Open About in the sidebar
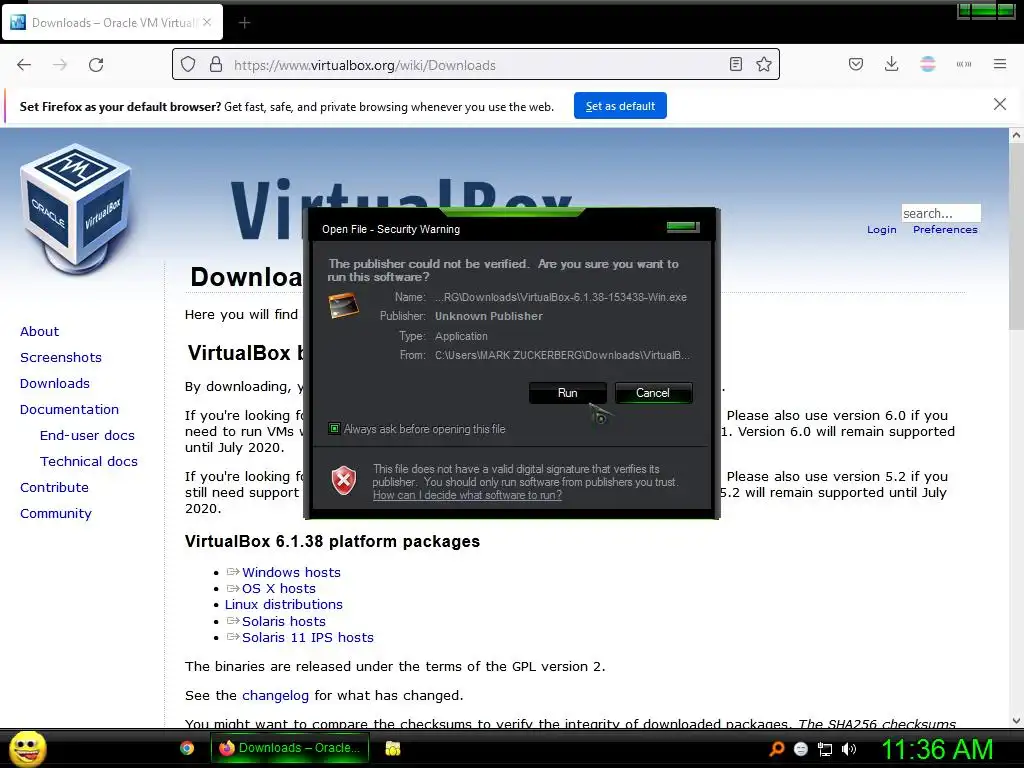Screen dimensions: 1024x768 39,332
